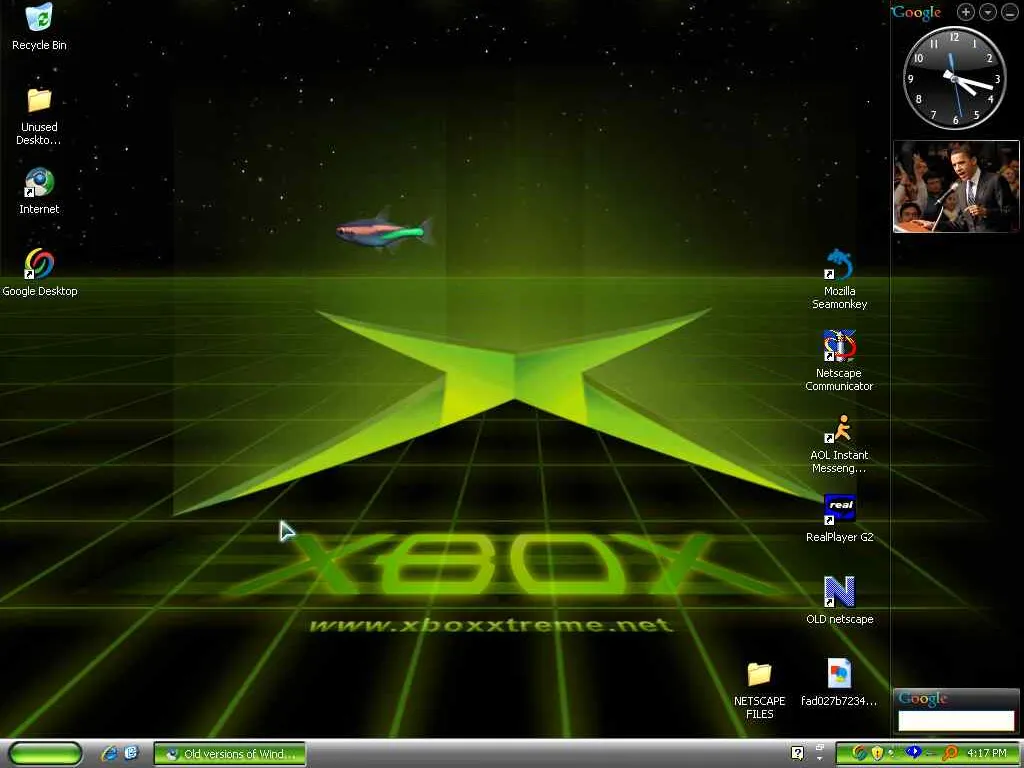Click the 4:17 PM system clock
1024x768 pixels.
click(x=986, y=753)
